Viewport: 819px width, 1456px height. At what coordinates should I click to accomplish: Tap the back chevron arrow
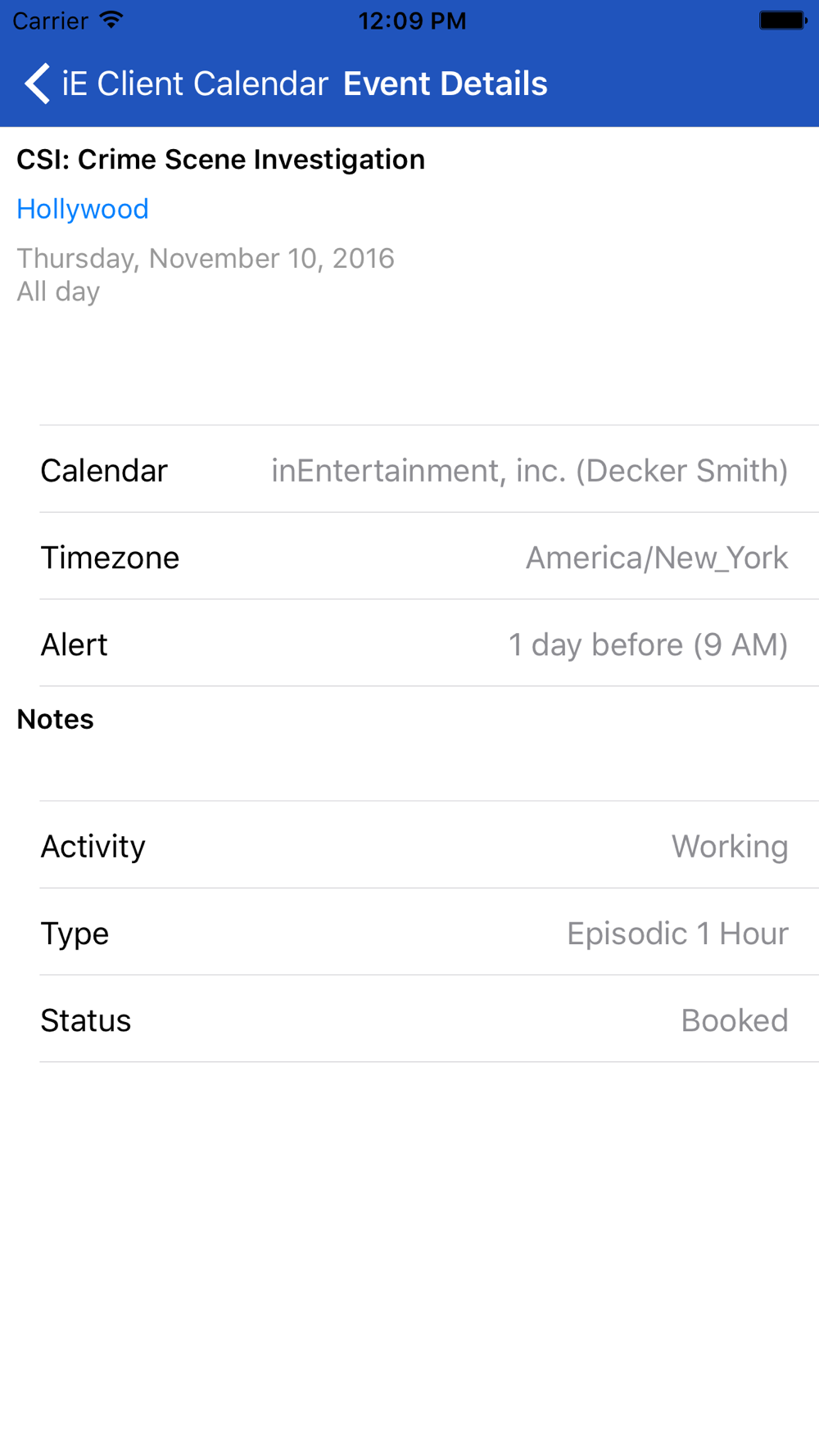37,84
